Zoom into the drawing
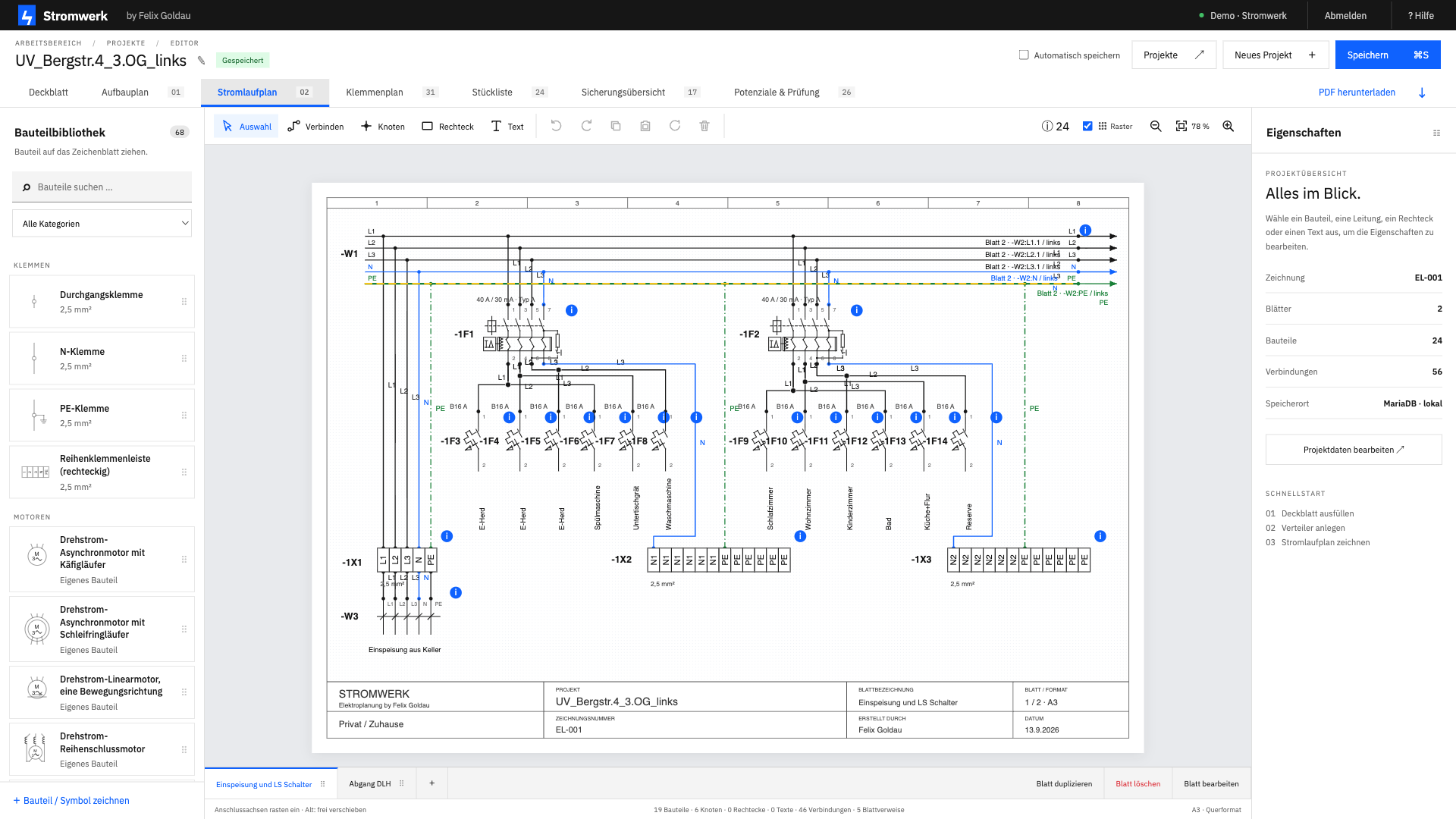Image resolution: width=1456 pixels, height=819 pixels. [1228, 126]
